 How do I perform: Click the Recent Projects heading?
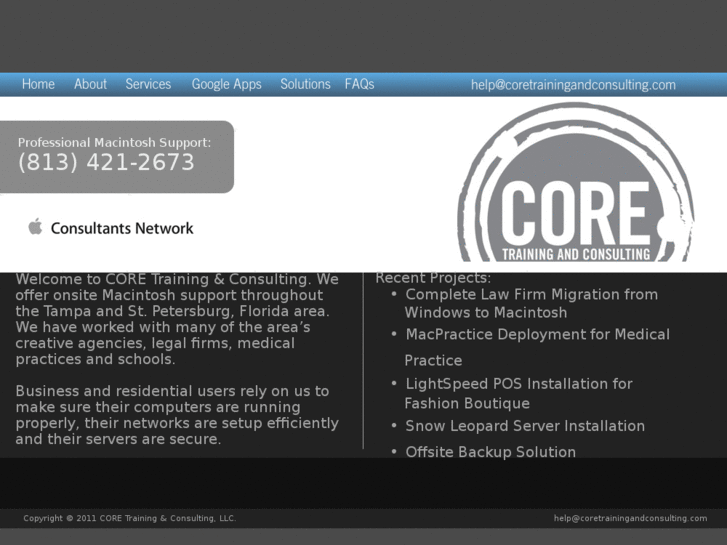pyautogui.click(x=433, y=278)
